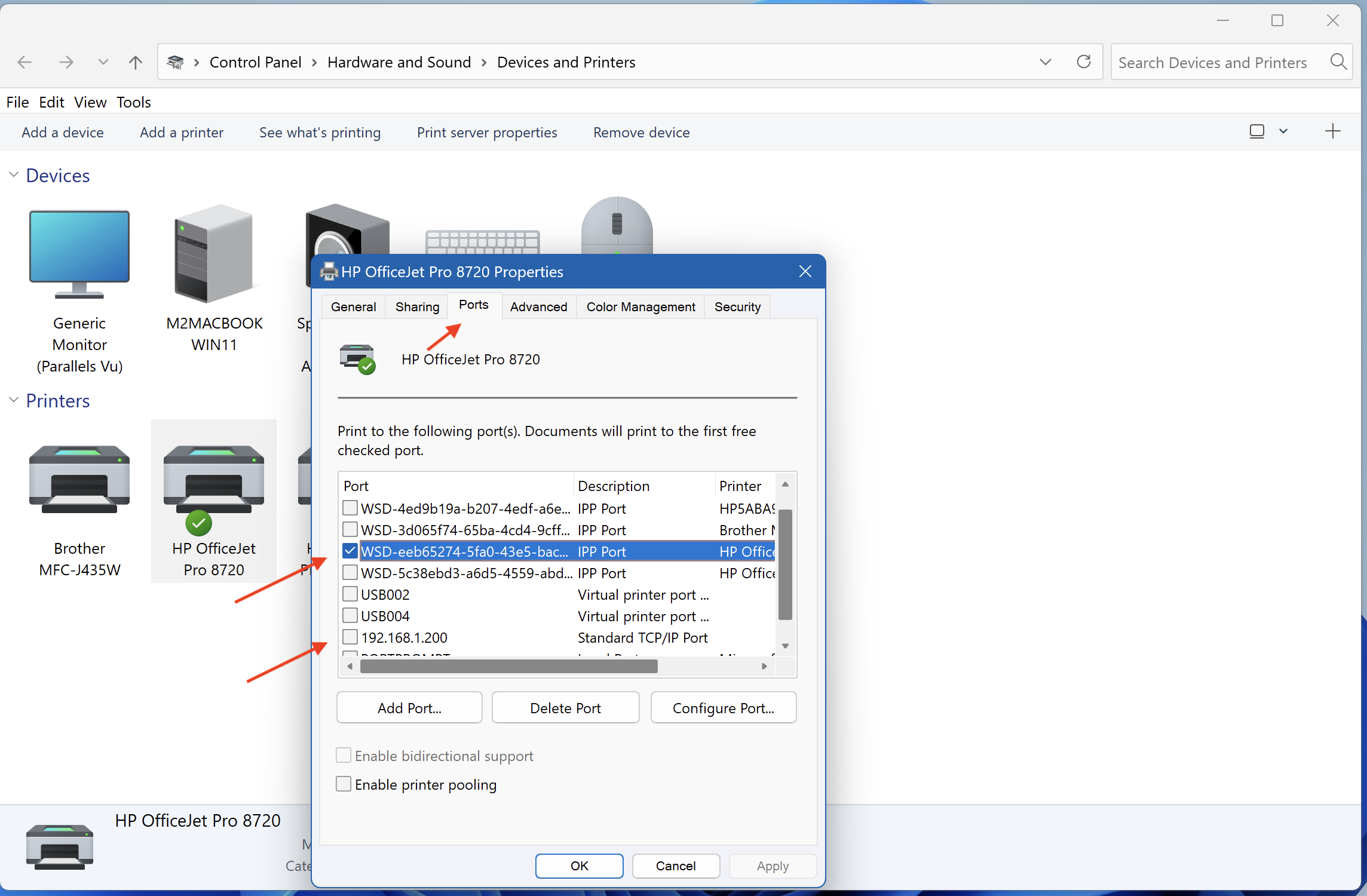The height and width of the screenshot is (896, 1367).
Task: Switch to the Advanced tab
Action: point(538,307)
